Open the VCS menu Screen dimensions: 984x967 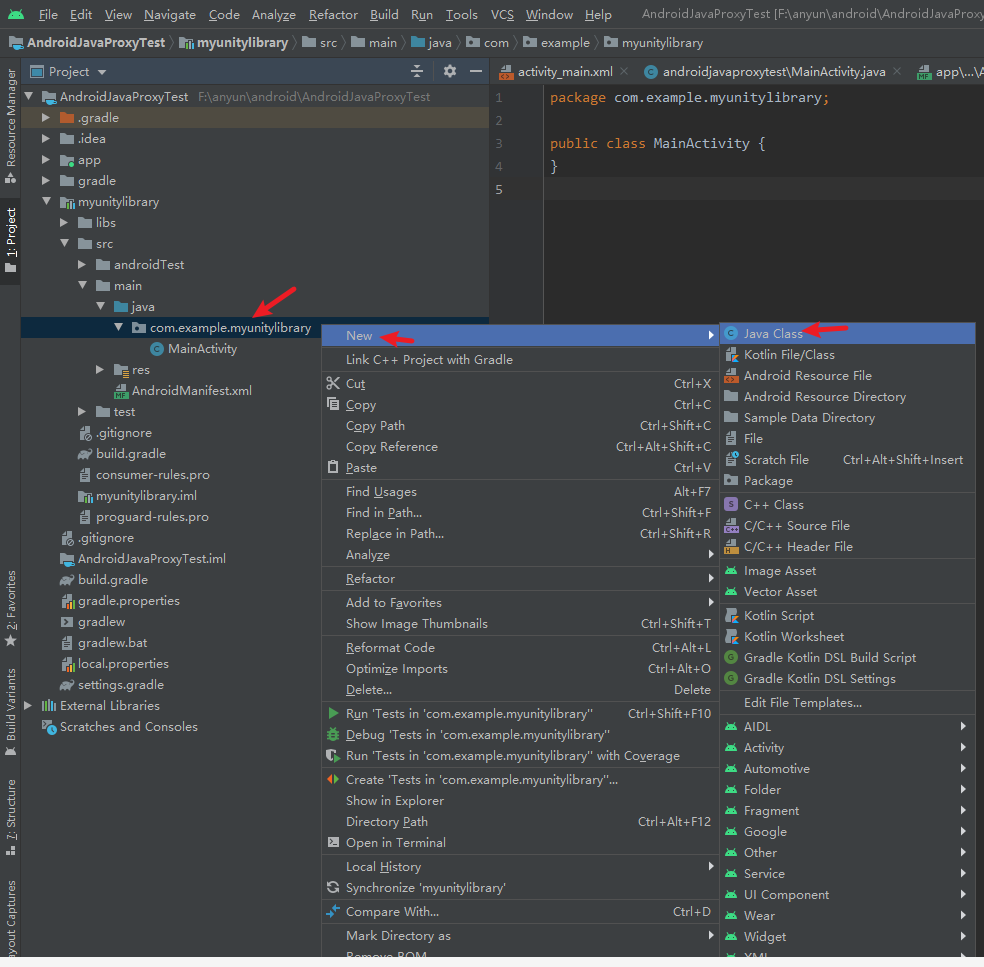tap(502, 14)
